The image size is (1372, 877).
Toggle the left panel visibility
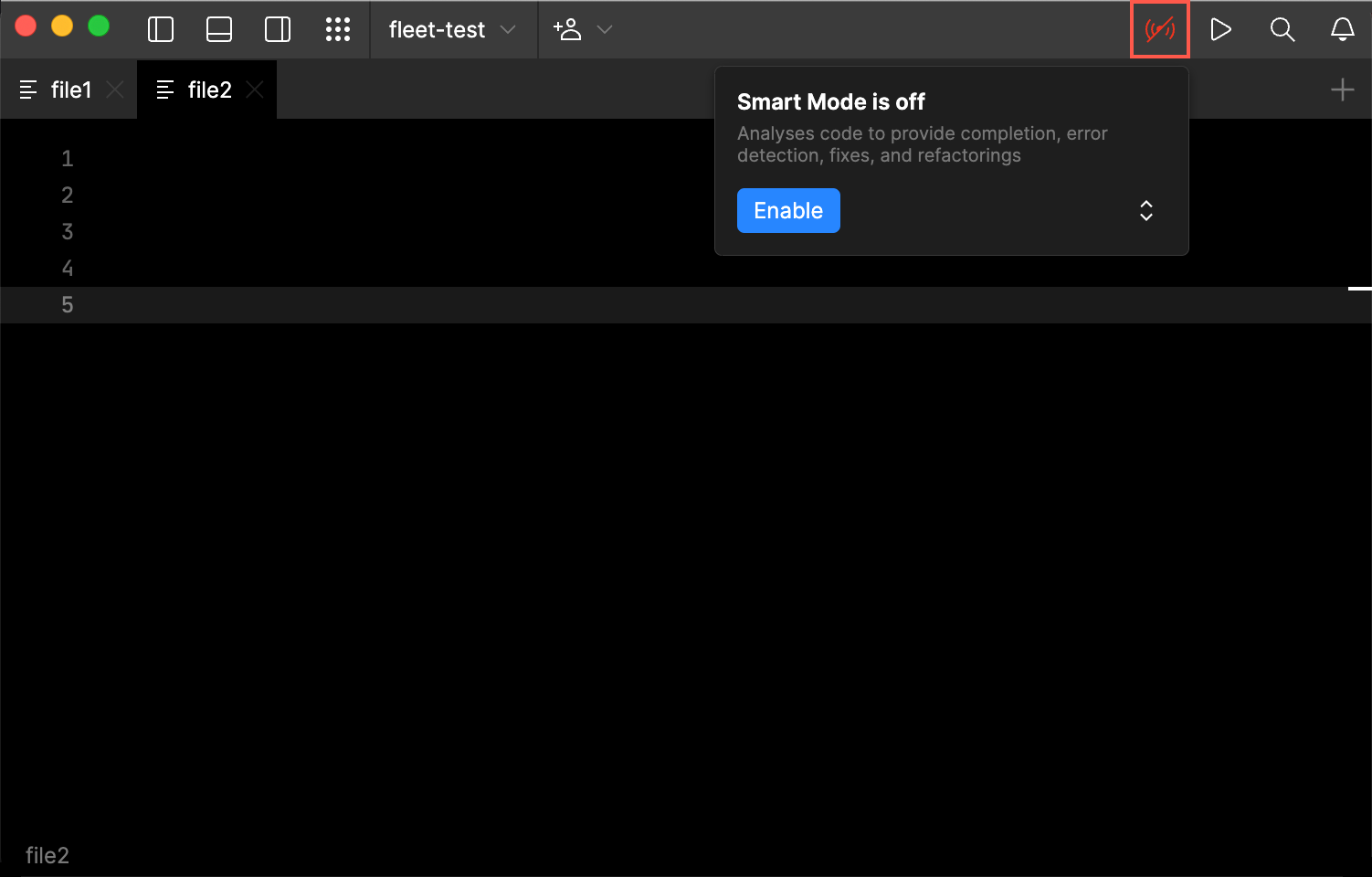pos(160,29)
